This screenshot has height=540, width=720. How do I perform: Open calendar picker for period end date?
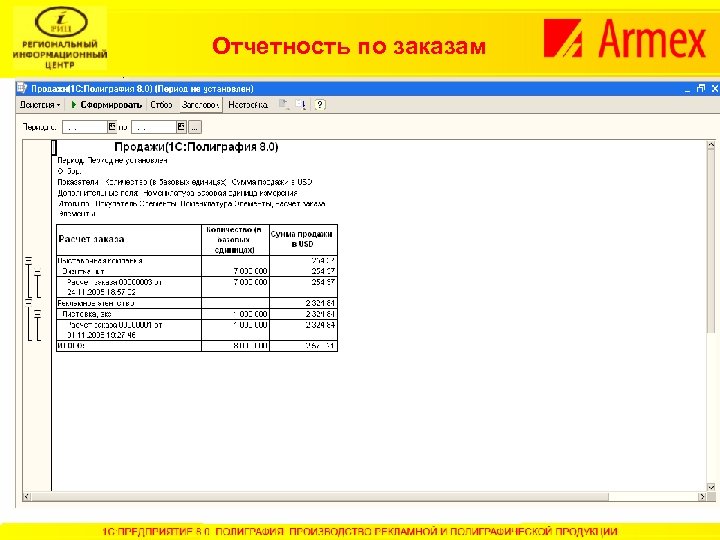tap(181, 127)
